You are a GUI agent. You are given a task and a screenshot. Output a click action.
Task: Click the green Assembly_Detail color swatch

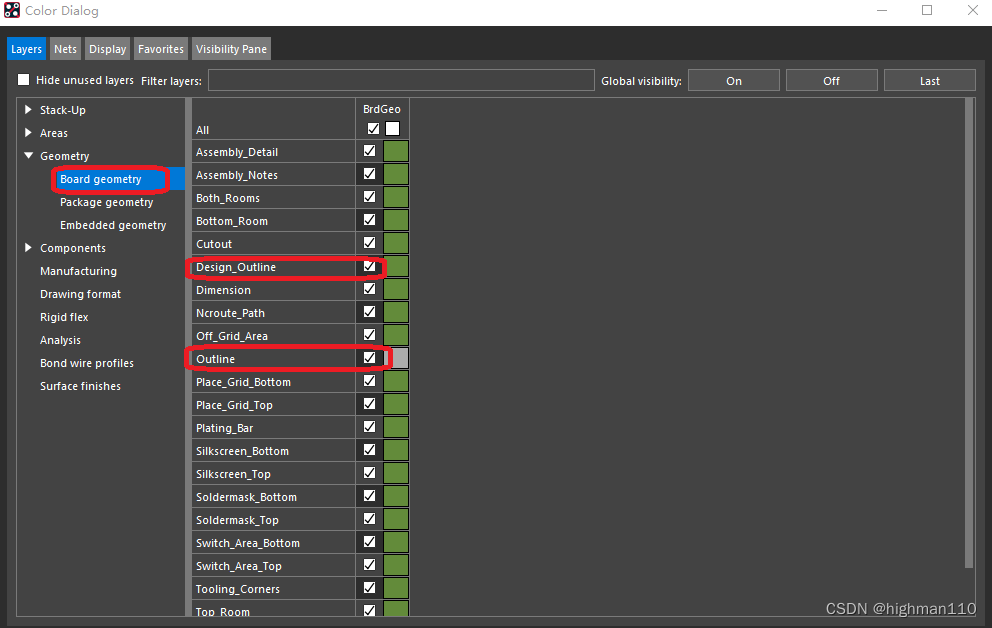pyautogui.click(x=396, y=152)
